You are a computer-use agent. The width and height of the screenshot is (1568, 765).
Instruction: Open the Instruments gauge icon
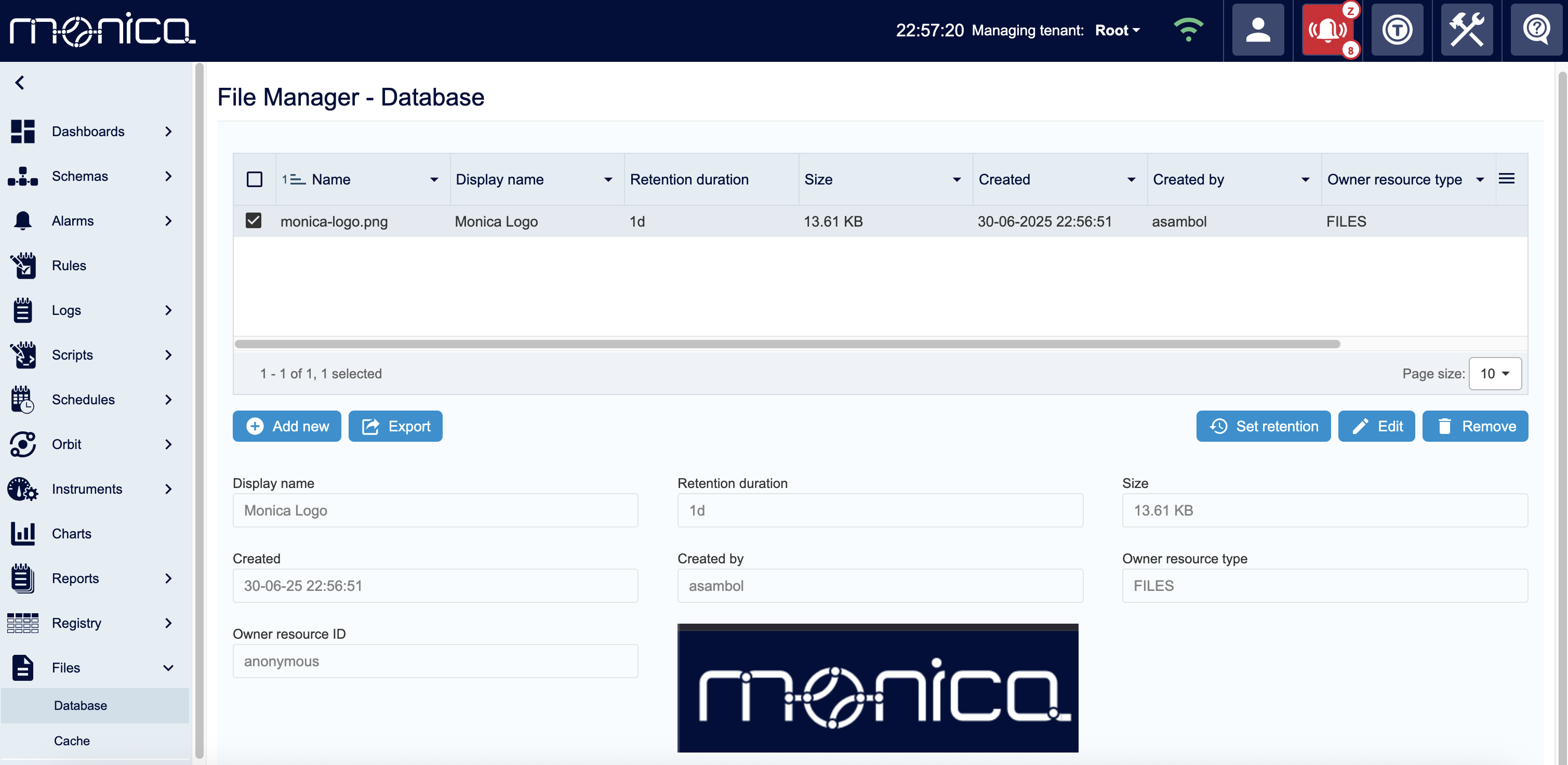[22, 489]
